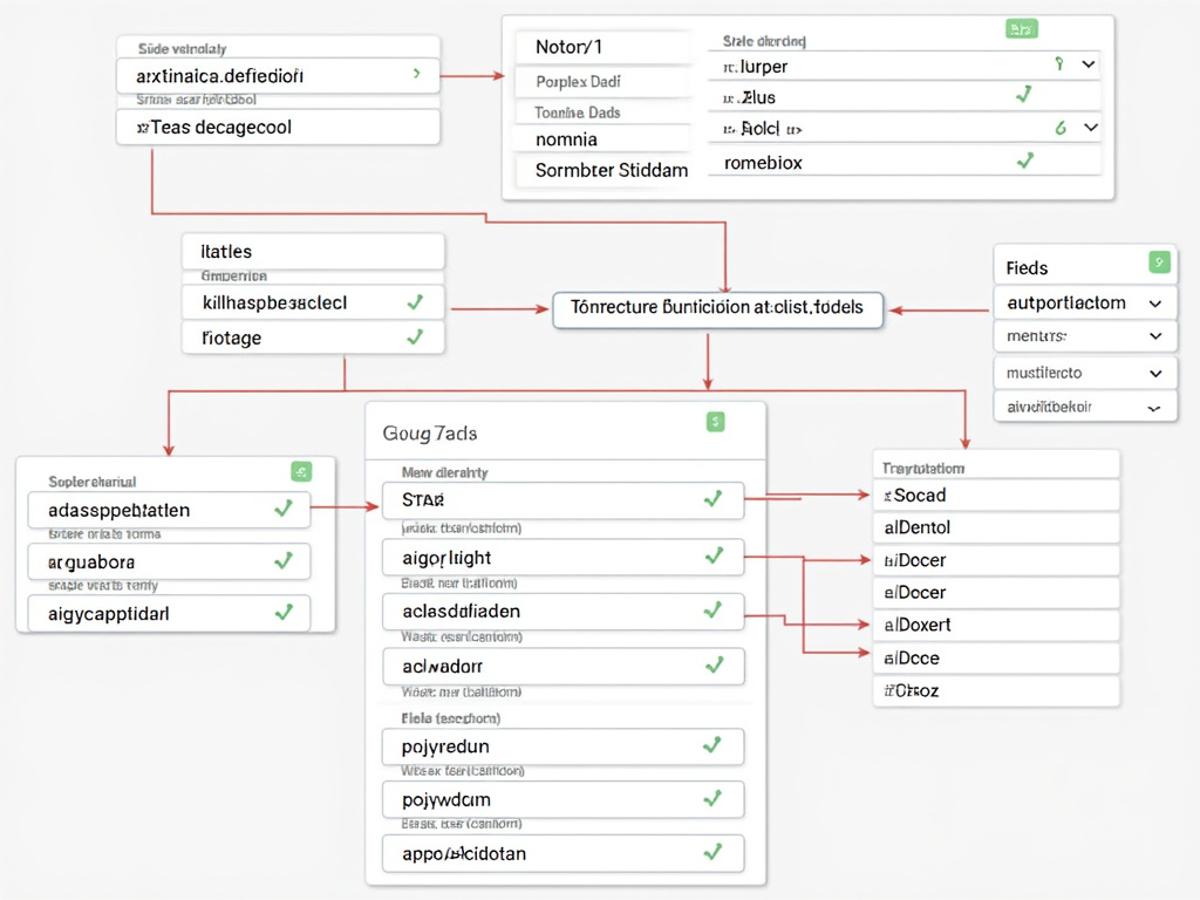The height and width of the screenshot is (900, 1200).
Task: Click the central Tonrecture Bunticioion button
Action: [718, 309]
